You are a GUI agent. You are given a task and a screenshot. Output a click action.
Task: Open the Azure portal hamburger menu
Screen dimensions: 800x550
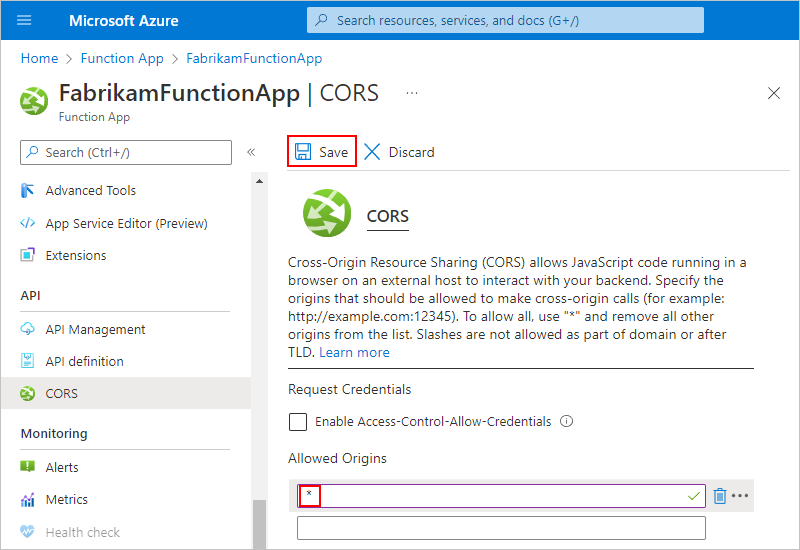click(24, 20)
